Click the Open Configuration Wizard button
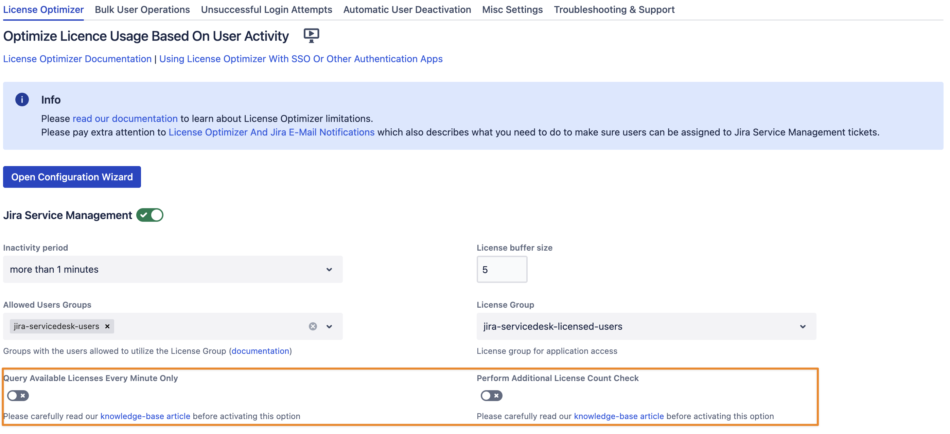Screen dimensions: 950x434 72,177
